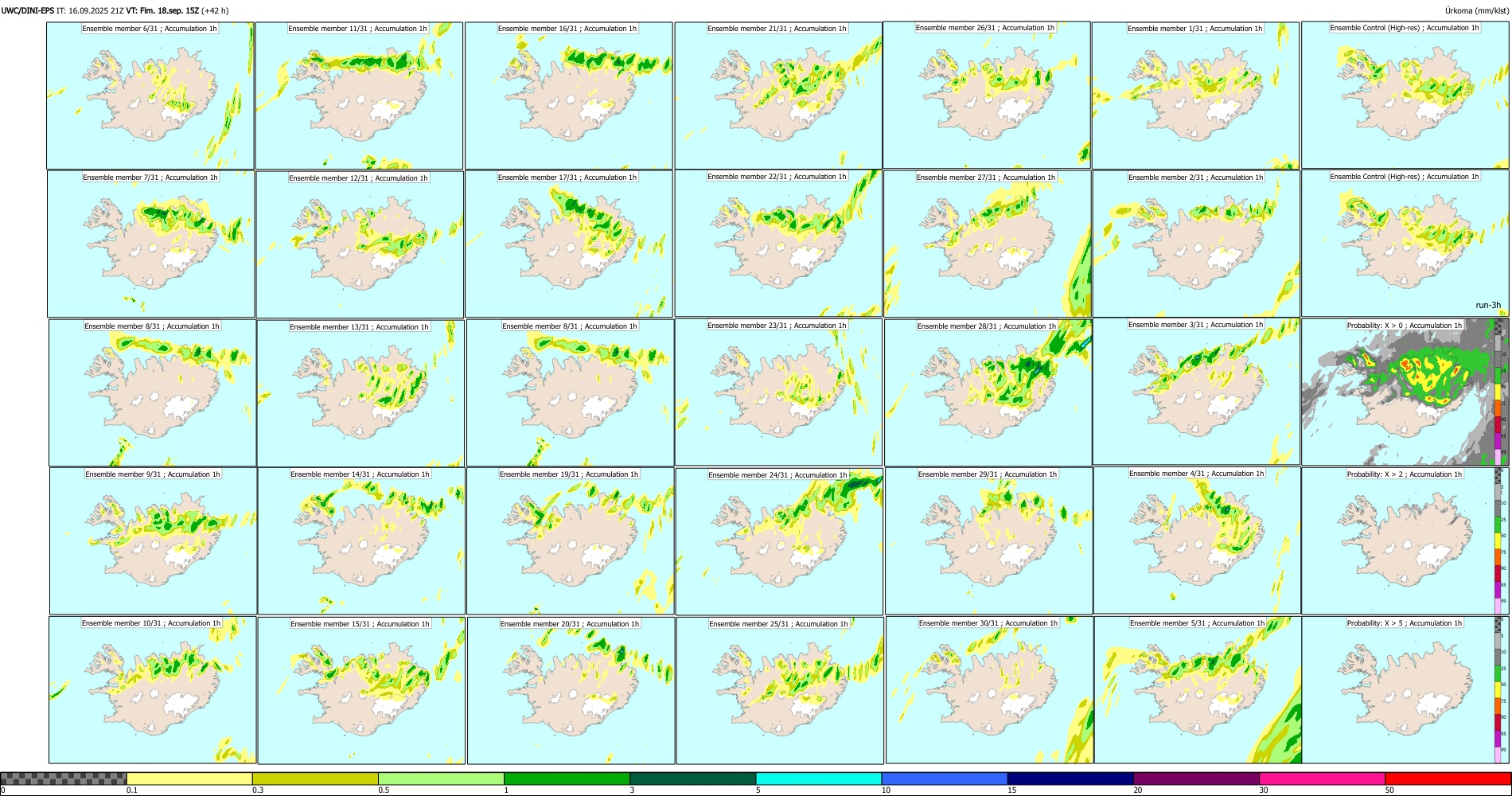The height and width of the screenshot is (796, 1512).
Task: Open the Ensemble Control map marked run-3h
Action: click(1405, 244)
